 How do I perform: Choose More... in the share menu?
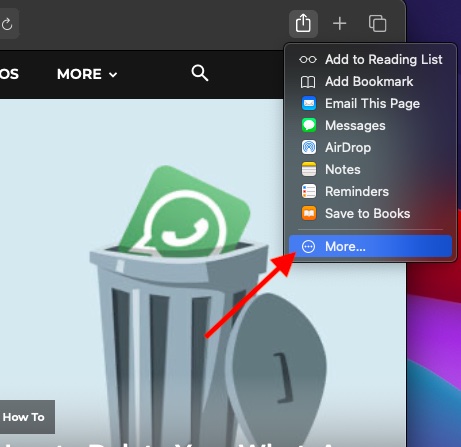[x=370, y=246]
